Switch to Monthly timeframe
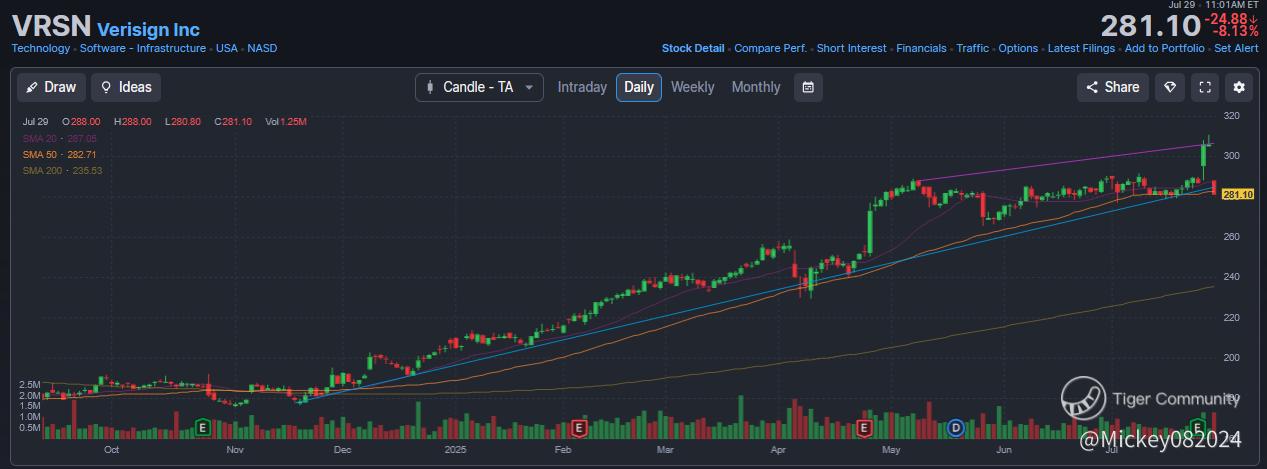Image resolution: width=1267 pixels, height=469 pixels. coord(755,87)
